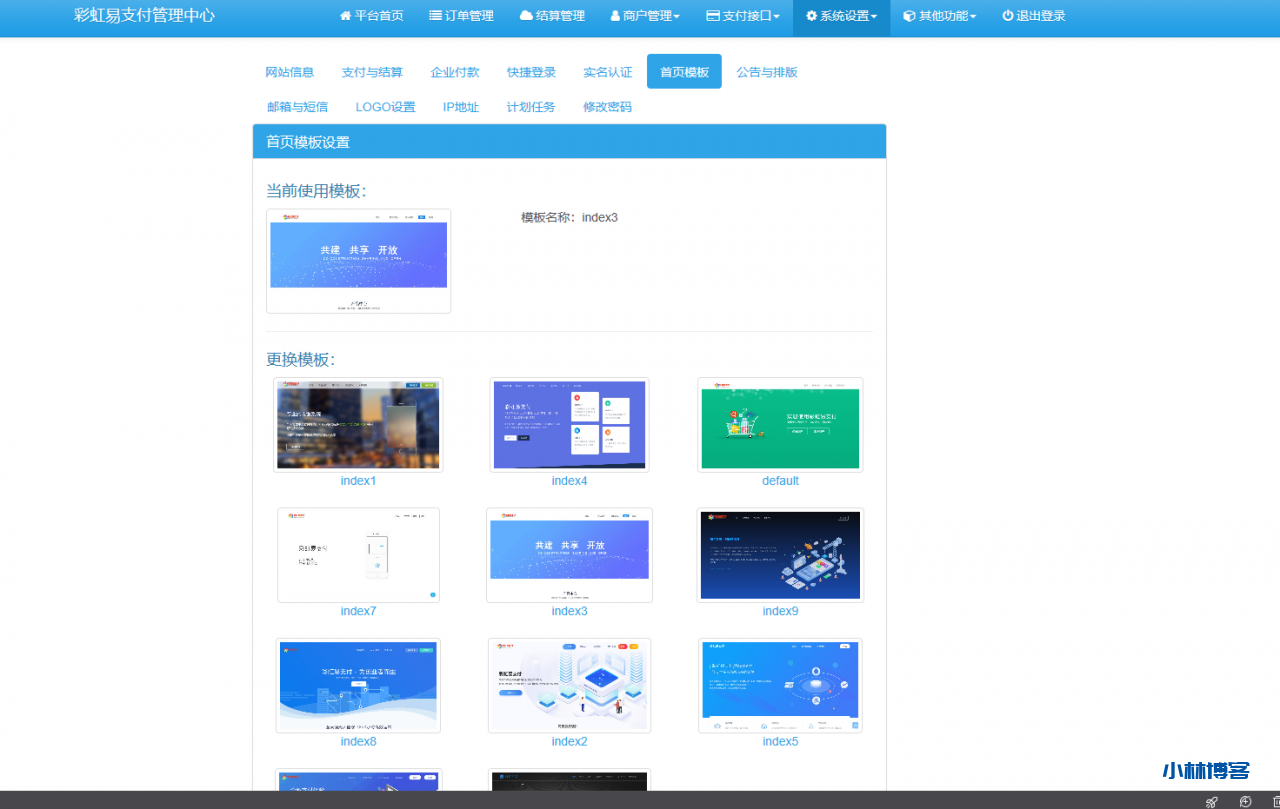Open the 系统设置 dropdown menu

pos(841,16)
